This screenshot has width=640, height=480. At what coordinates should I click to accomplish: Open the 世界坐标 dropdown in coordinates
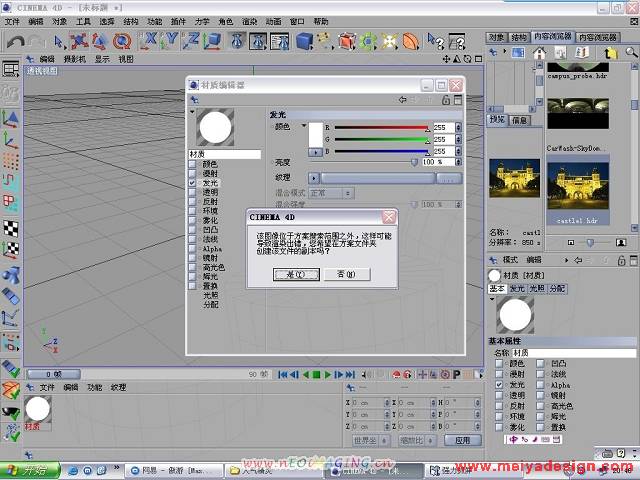pyautogui.click(x=371, y=440)
